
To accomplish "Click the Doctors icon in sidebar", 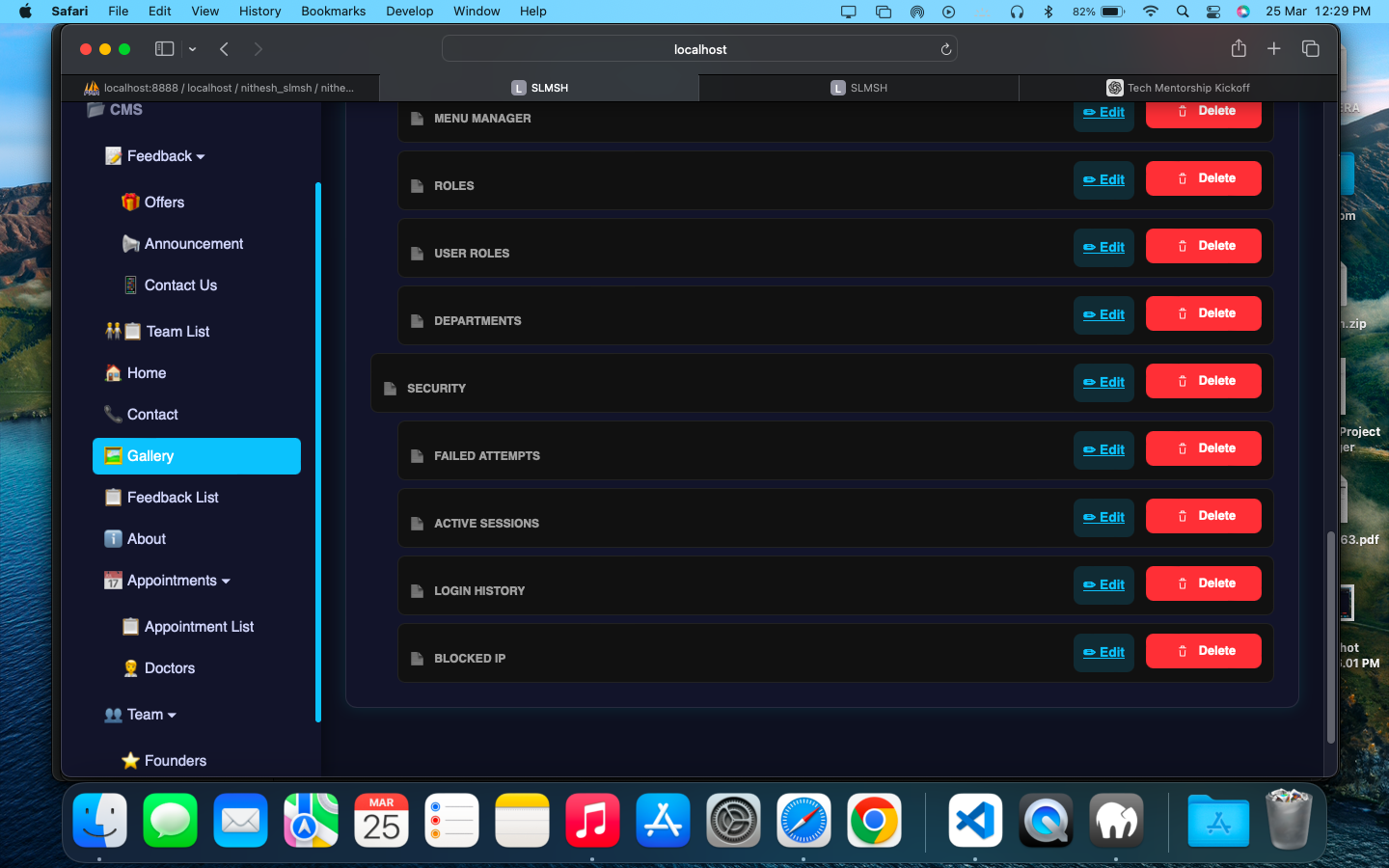I will coord(130,668).
